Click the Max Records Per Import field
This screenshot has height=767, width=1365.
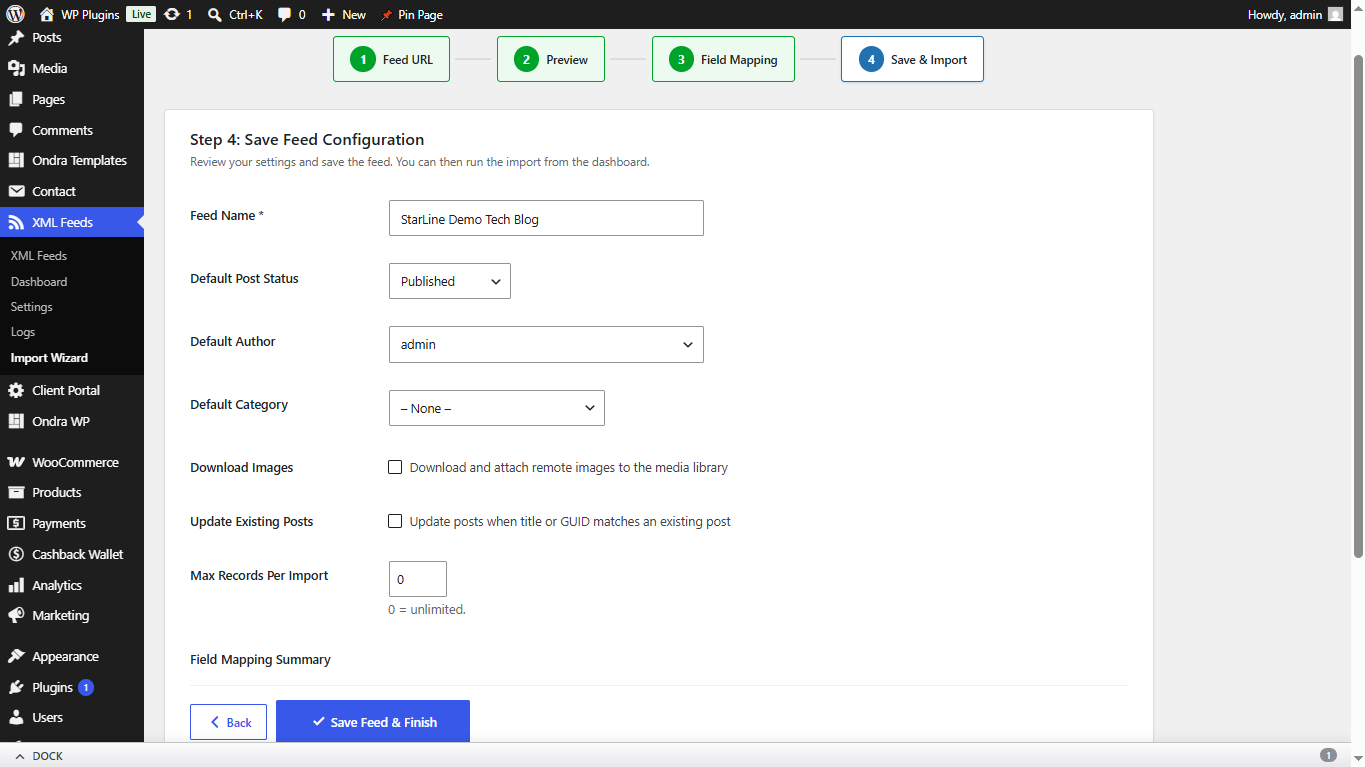[x=418, y=579]
